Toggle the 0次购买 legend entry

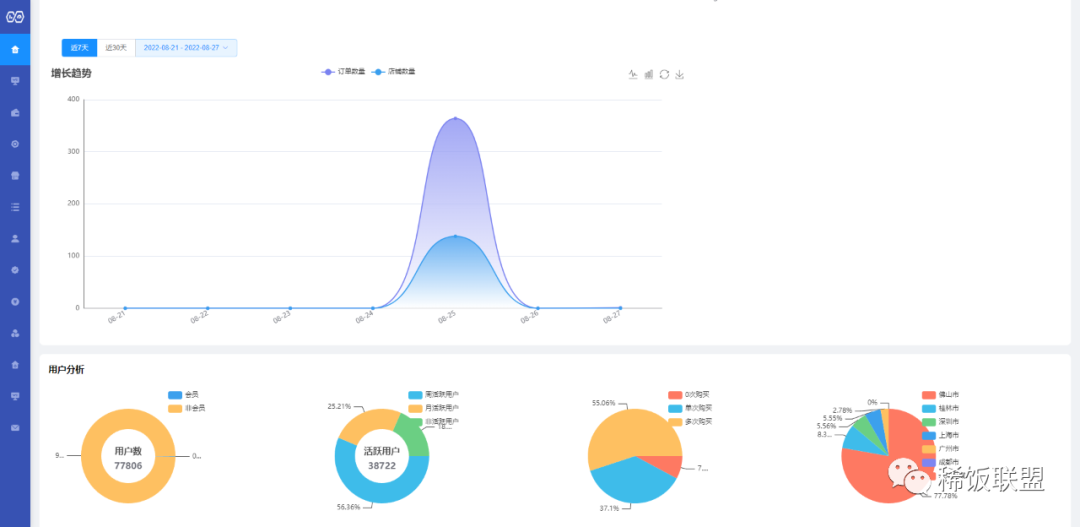click(x=689, y=395)
